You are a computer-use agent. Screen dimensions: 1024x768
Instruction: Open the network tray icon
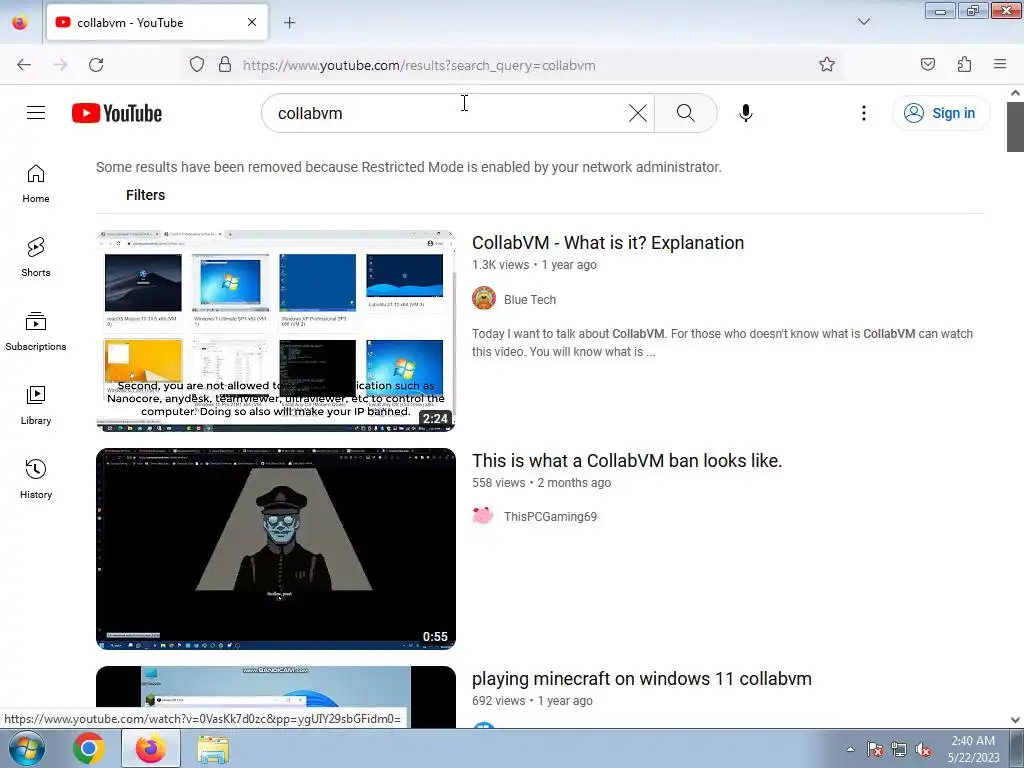pos(899,750)
